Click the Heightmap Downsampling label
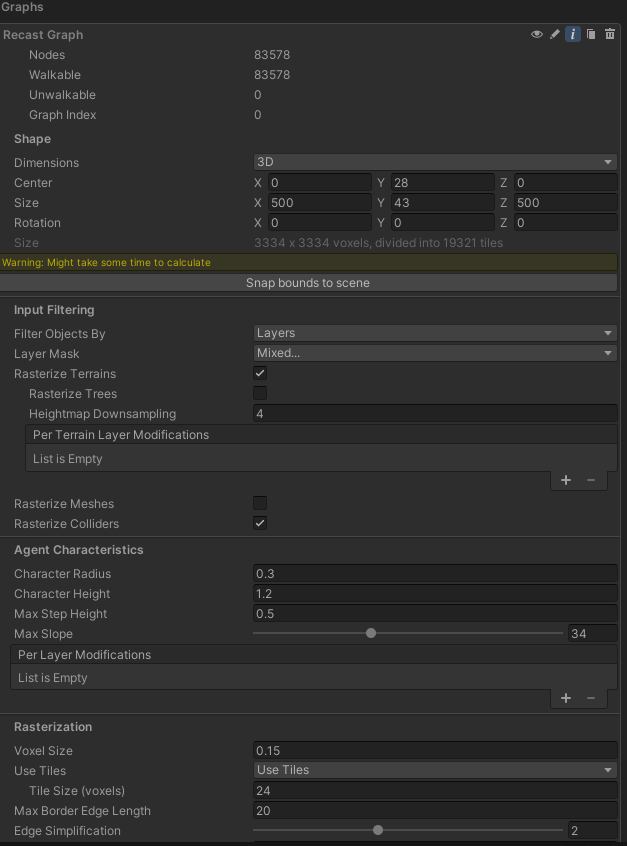627x846 pixels. tap(103, 414)
